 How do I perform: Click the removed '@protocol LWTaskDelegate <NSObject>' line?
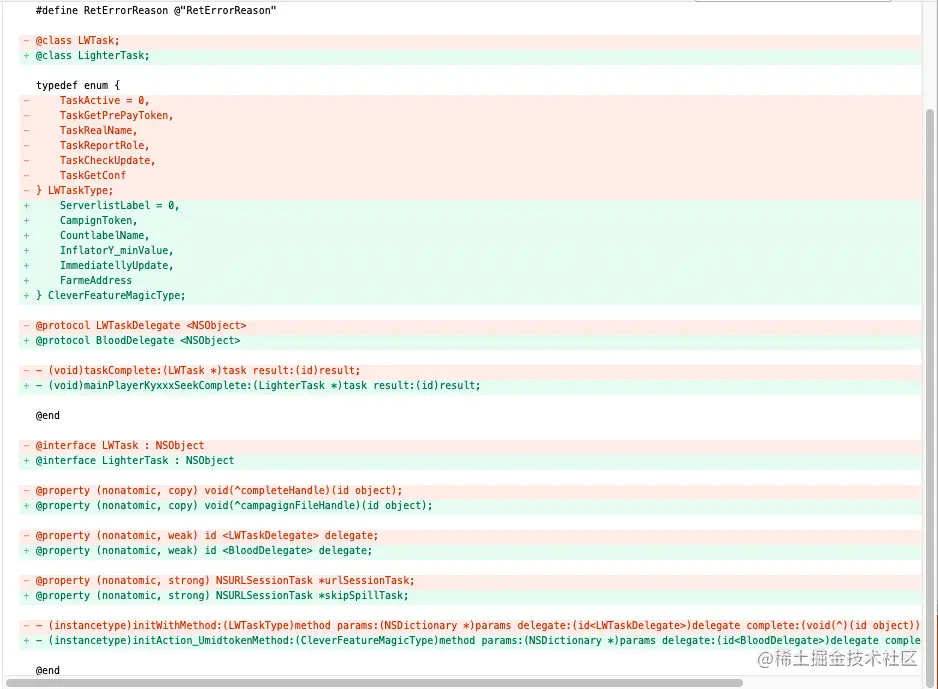[x=470, y=325]
